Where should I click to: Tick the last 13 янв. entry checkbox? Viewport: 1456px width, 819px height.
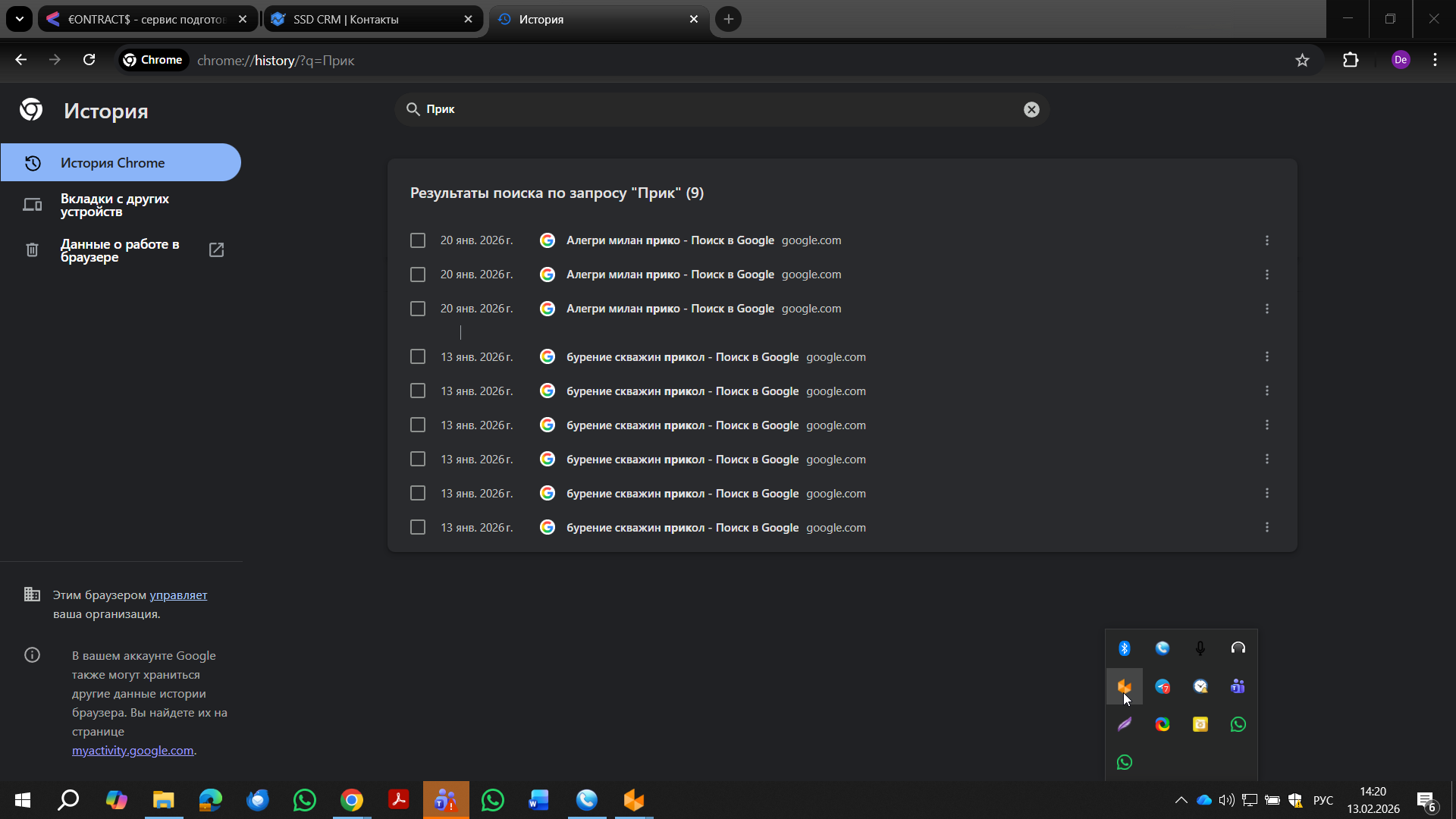418,527
